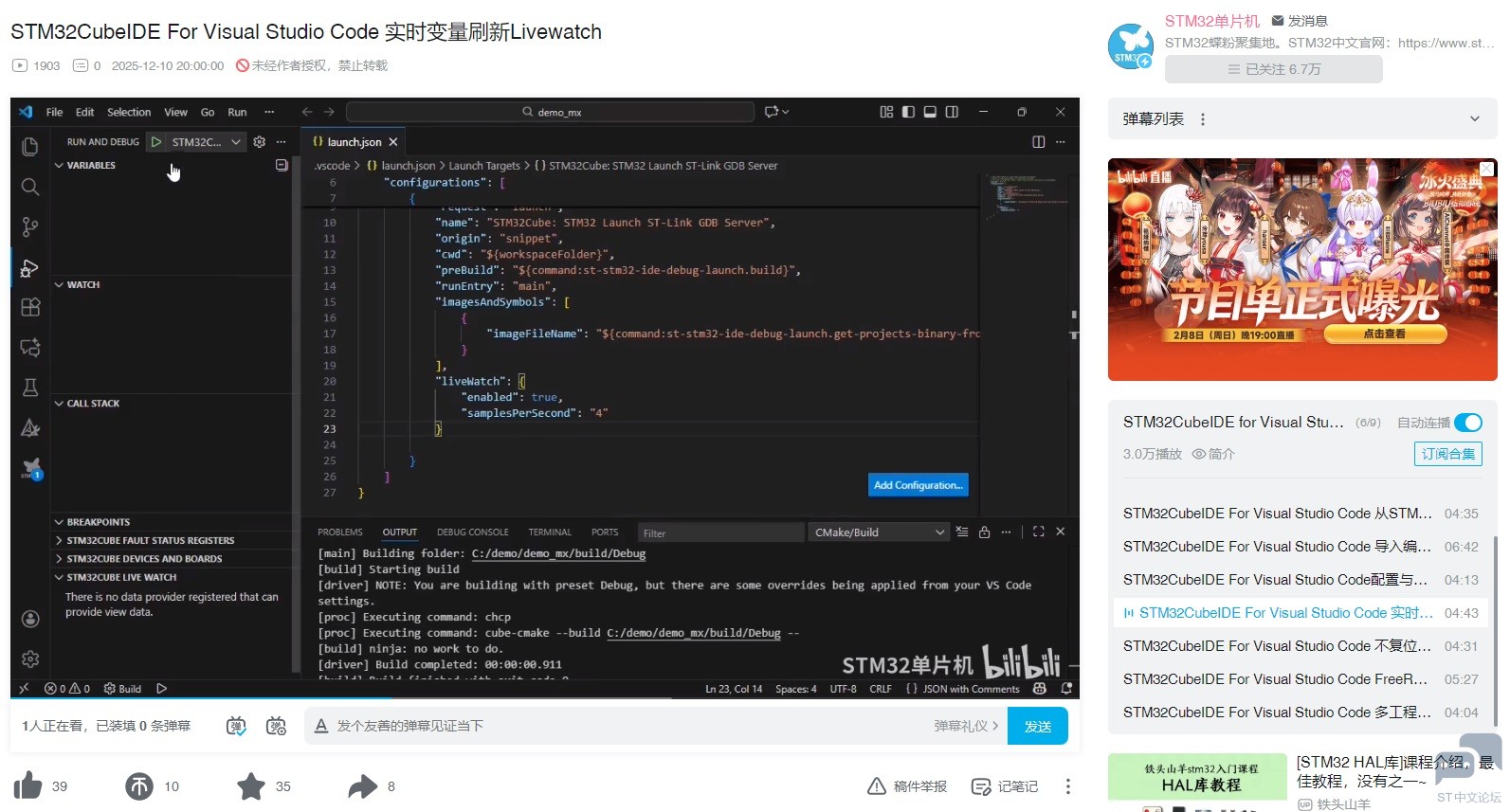
Task: Seek using the video progress bar
Action: click(x=545, y=698)
